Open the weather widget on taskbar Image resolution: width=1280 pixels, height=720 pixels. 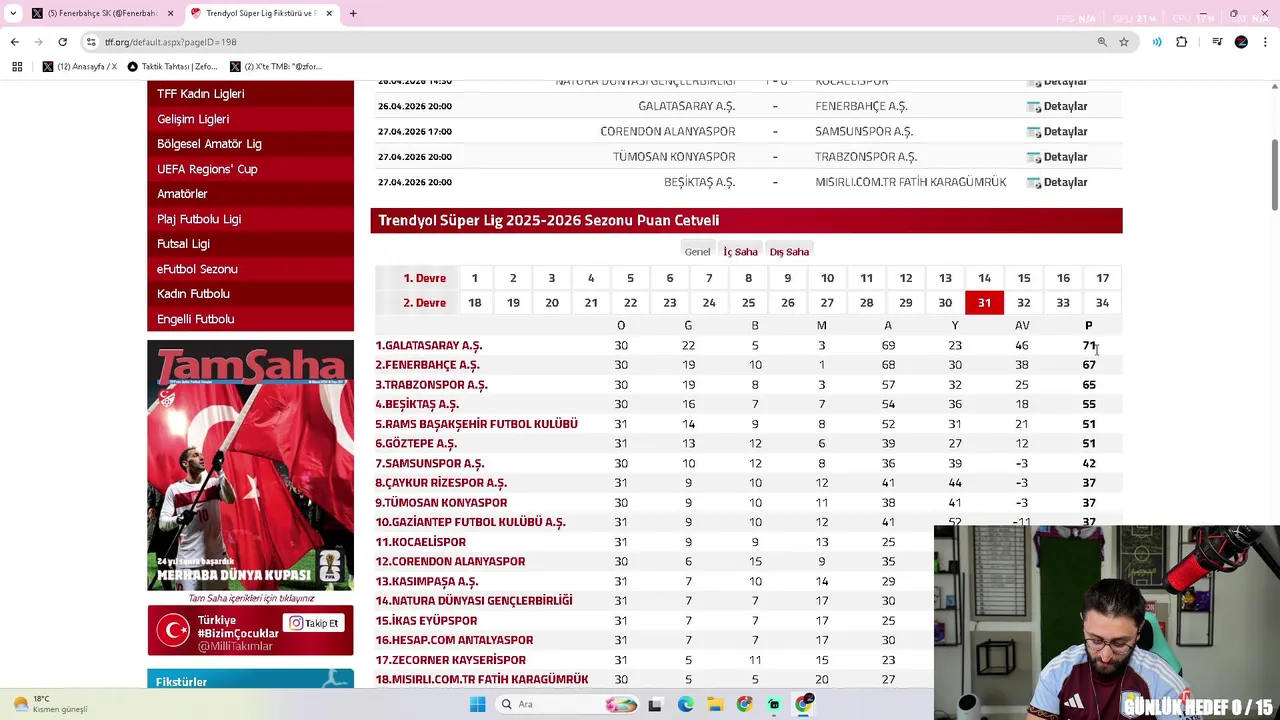(50, 704)
